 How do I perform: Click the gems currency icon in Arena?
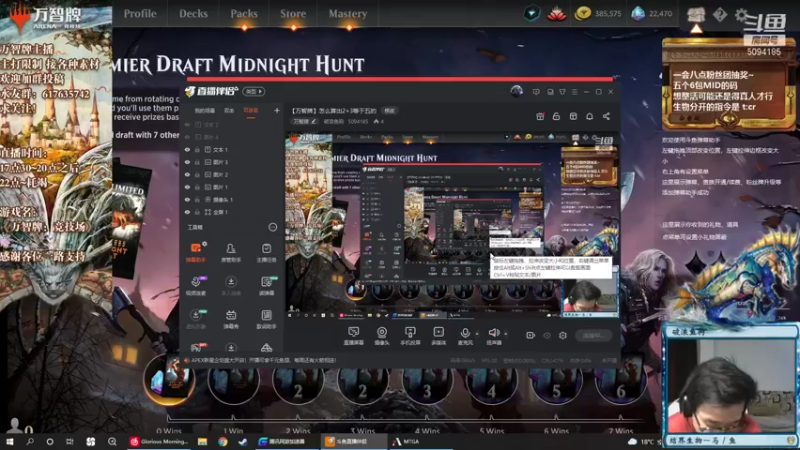click(x=638, y=14)
